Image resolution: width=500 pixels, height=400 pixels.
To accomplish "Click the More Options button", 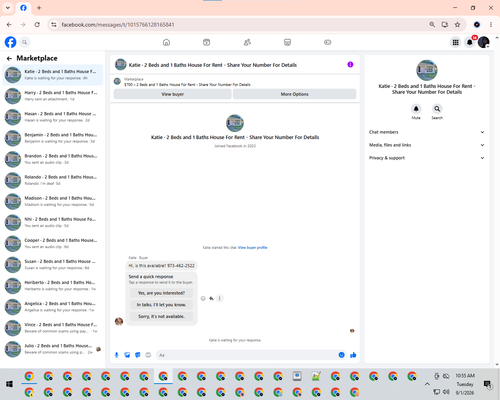I will pos(294,94).
